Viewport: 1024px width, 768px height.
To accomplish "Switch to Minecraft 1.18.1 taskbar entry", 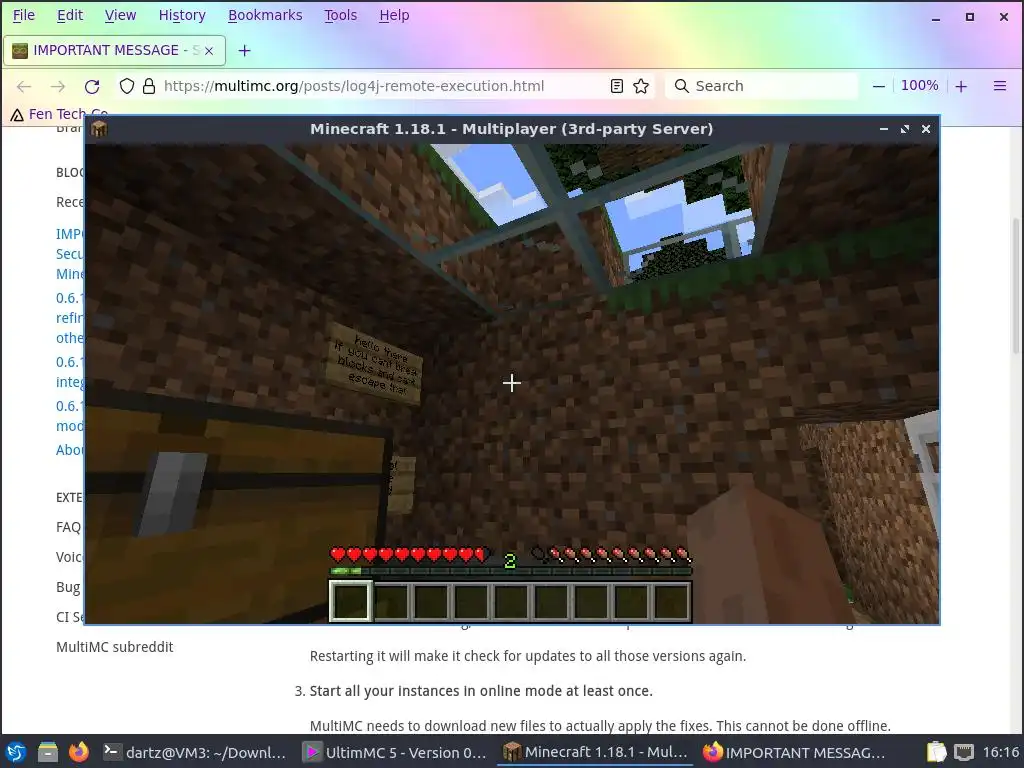I will tap(596, 752).
